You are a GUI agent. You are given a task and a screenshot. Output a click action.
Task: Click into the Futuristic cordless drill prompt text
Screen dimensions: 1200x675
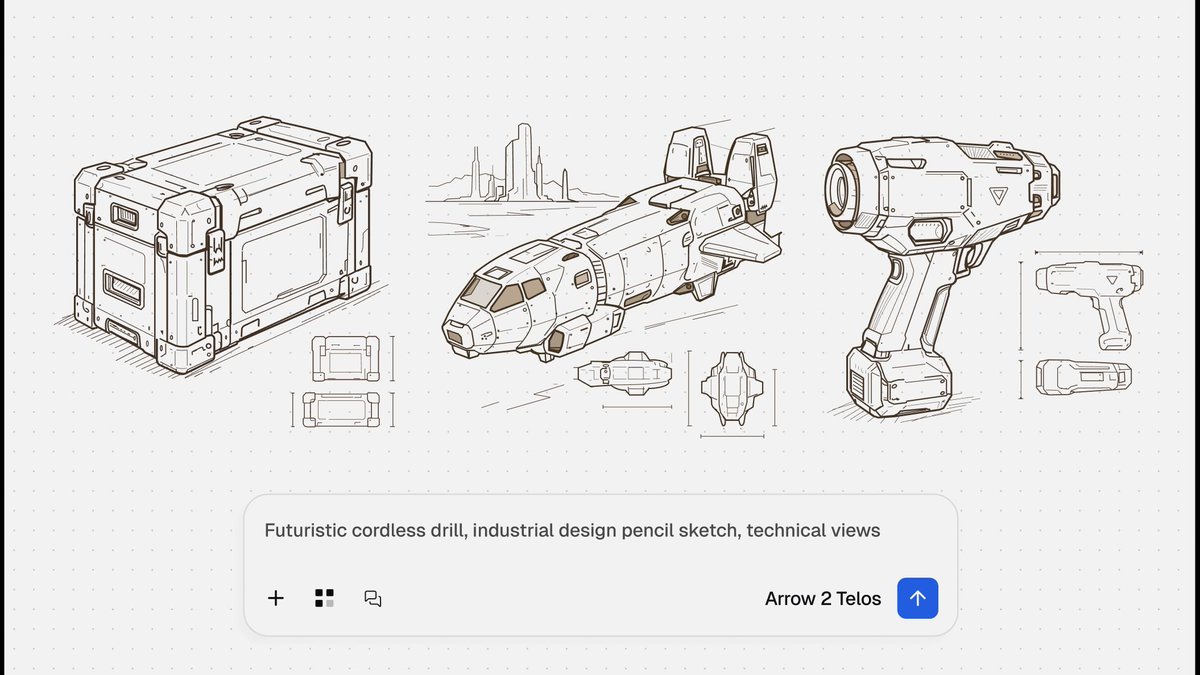(572, 531)
